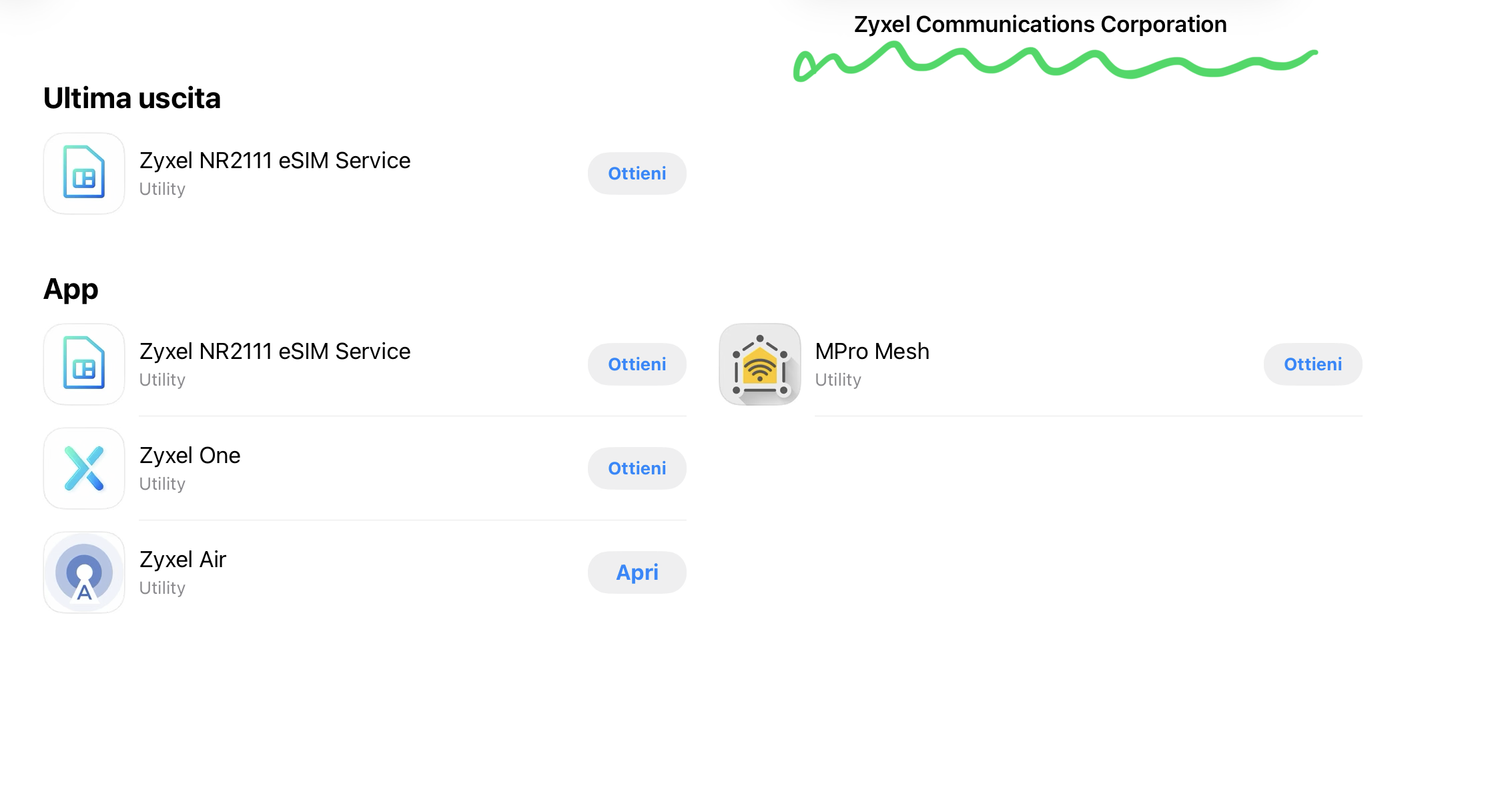
Task: Select the MPro Mesh title text
Action: (x=872, y=351)
